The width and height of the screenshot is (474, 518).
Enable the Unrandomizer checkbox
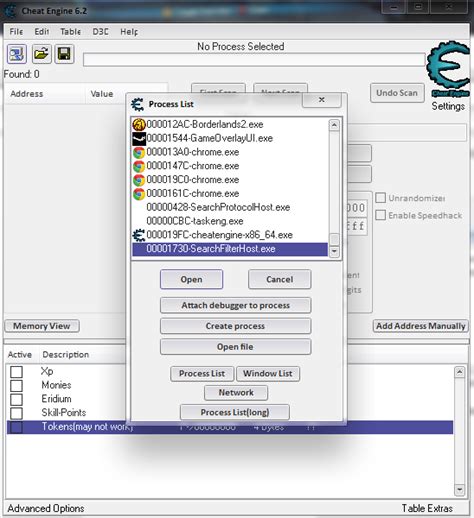(x=380, y=198)
